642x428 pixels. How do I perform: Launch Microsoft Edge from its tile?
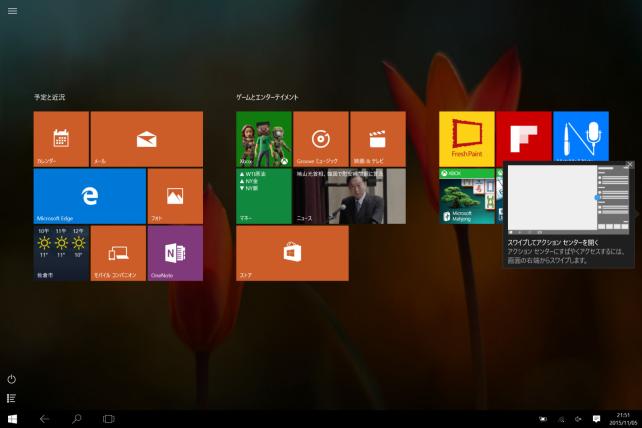click(x=89, y=195)
